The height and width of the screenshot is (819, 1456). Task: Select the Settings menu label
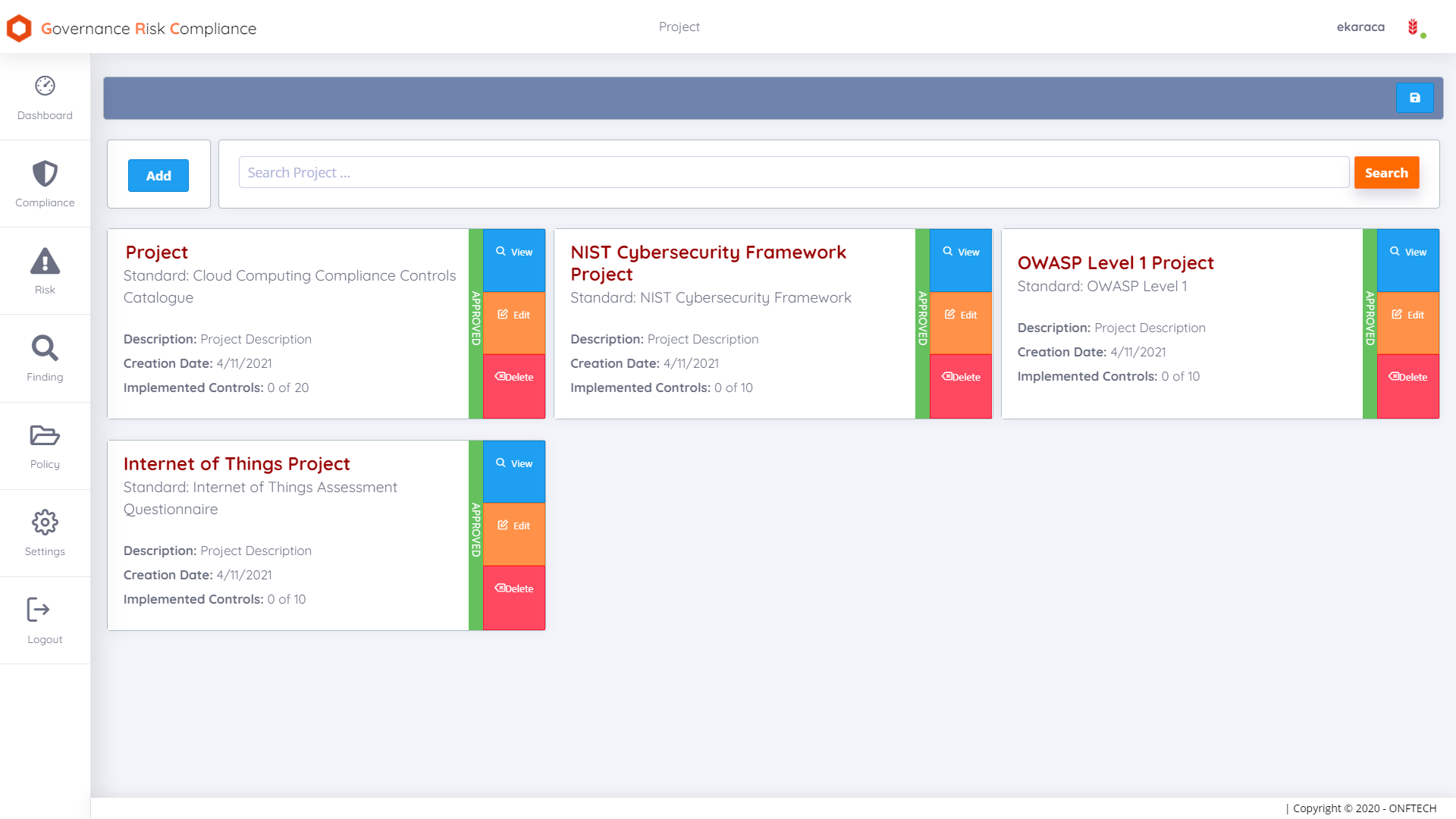tap(45, 551)
